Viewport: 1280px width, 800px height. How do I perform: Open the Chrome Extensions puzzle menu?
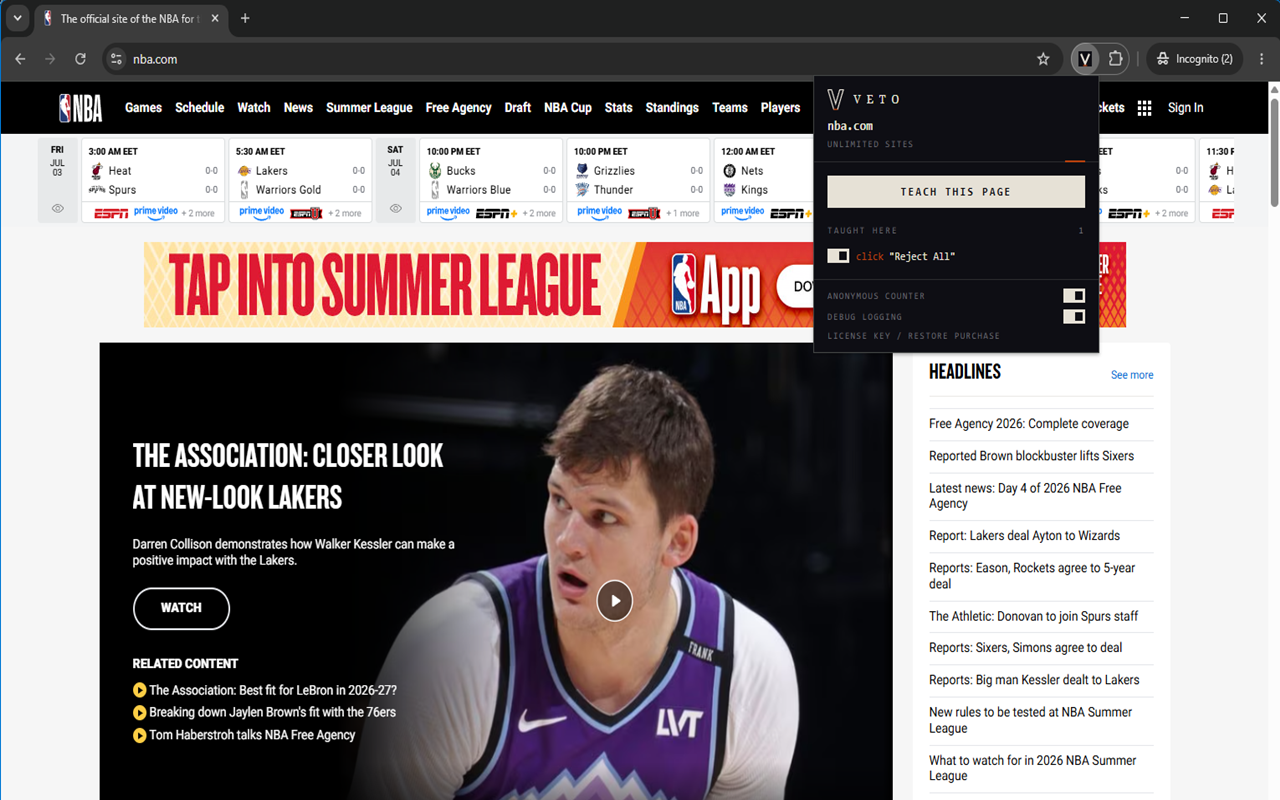point(1116,59)
